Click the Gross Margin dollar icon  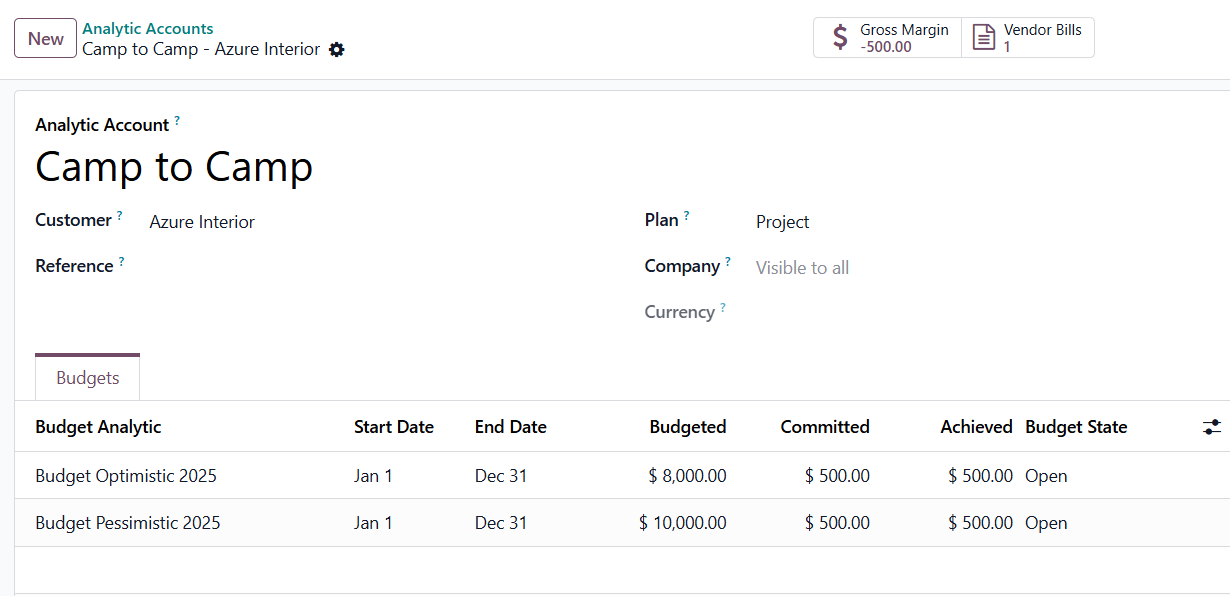[x=840, y=38]
